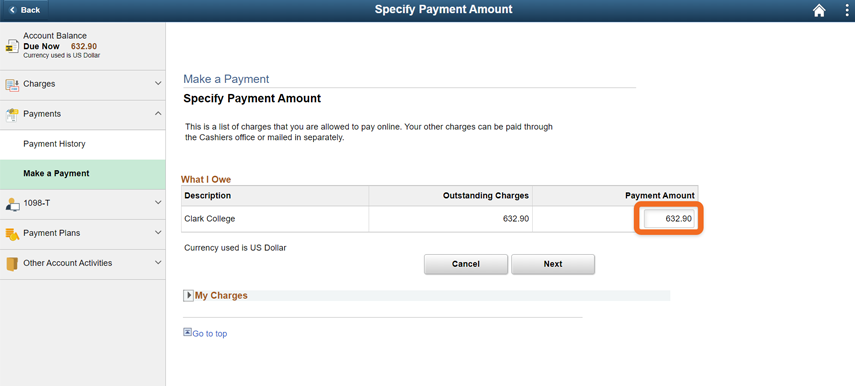This screenshot has height=386, width=855.
Task: Expand Other Account Activities chevron
Action: [x=158, y=263]
